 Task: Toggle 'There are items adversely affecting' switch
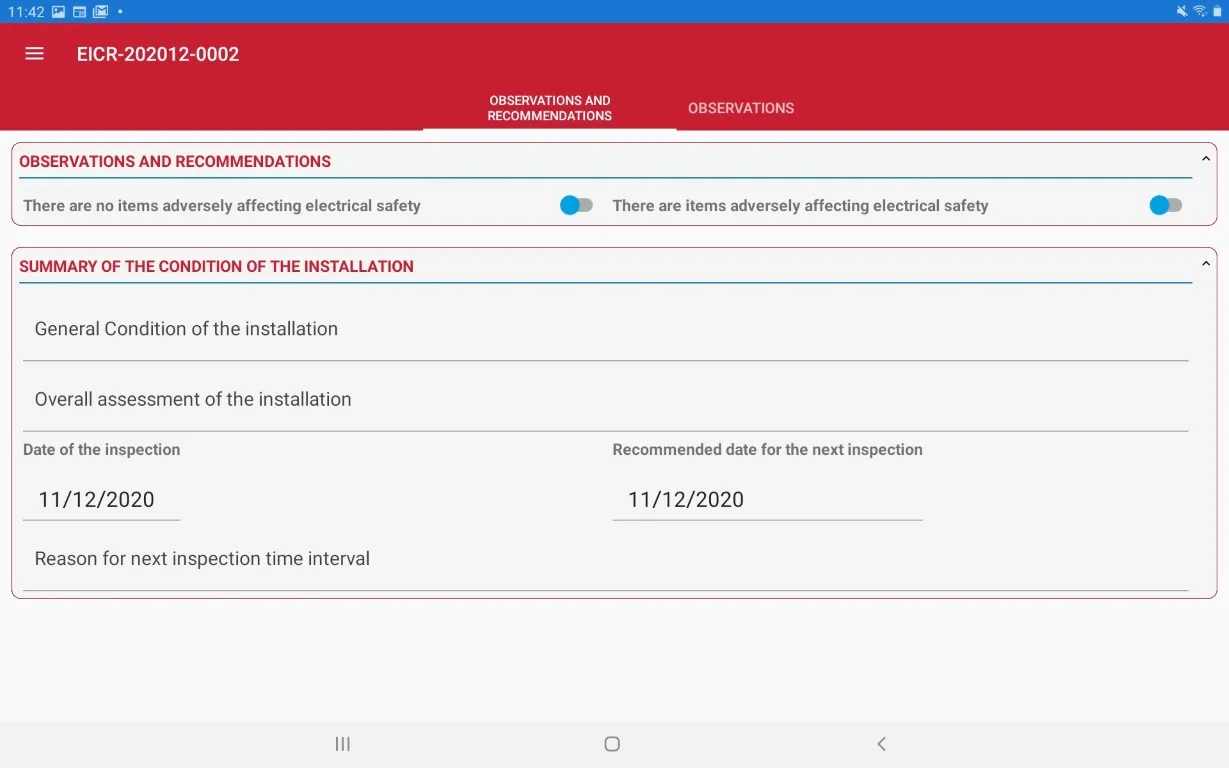click(1165, 205)
